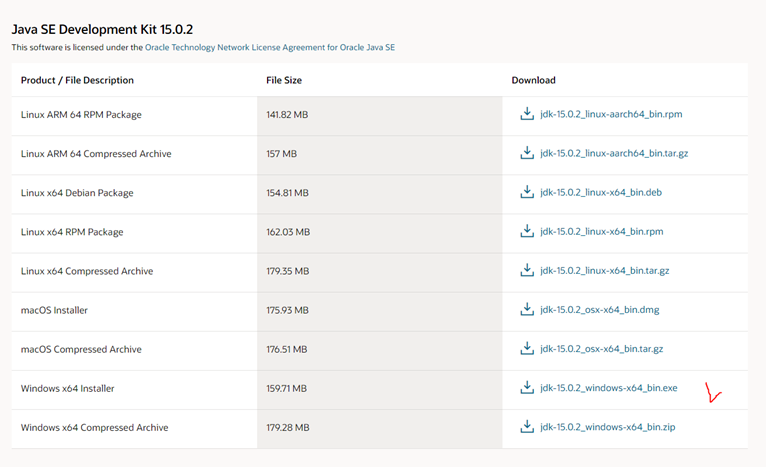766x467 pixels.
Task: Download jdk-15.0.2_linux-aarch64_bin.tar.gz link
Action: (x=614, y=153)
